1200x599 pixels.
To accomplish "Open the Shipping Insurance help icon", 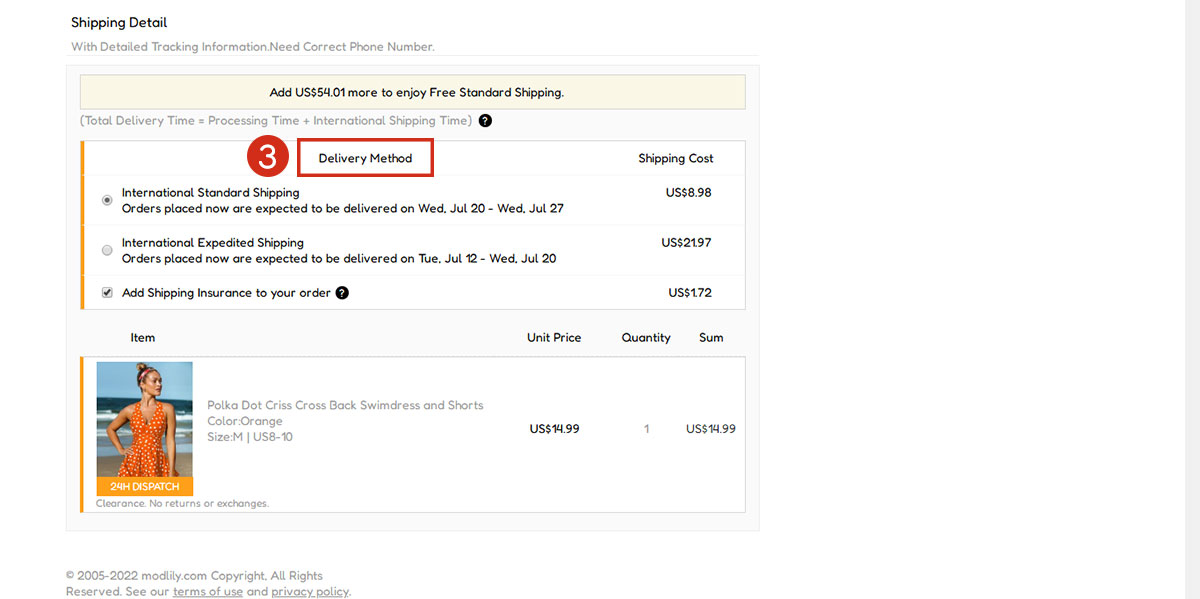I will tap(342, 293).
